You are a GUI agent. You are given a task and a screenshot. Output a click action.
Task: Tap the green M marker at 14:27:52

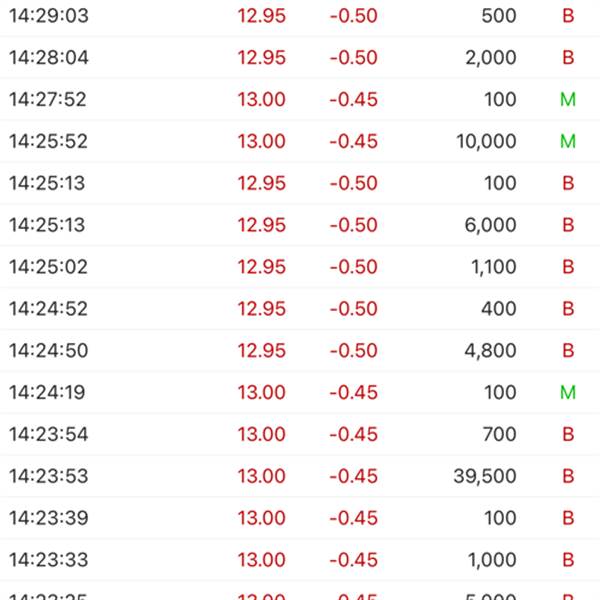pyautogui.click(x=568, y=99)
